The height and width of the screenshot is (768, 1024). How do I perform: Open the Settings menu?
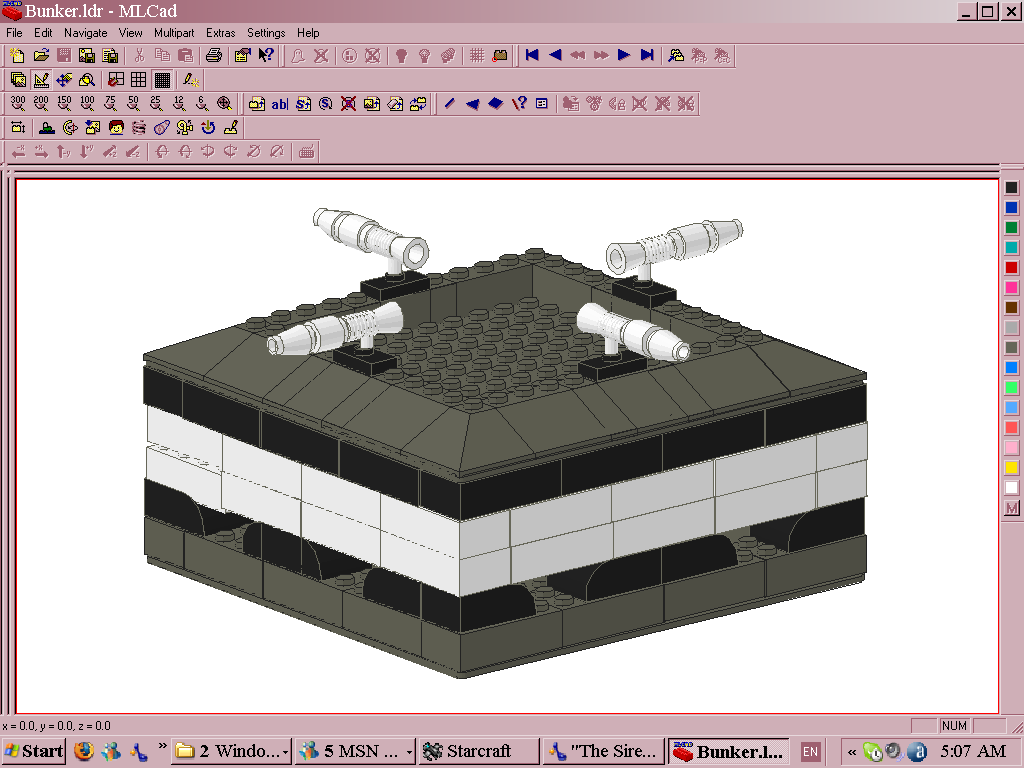coord(266,33)
